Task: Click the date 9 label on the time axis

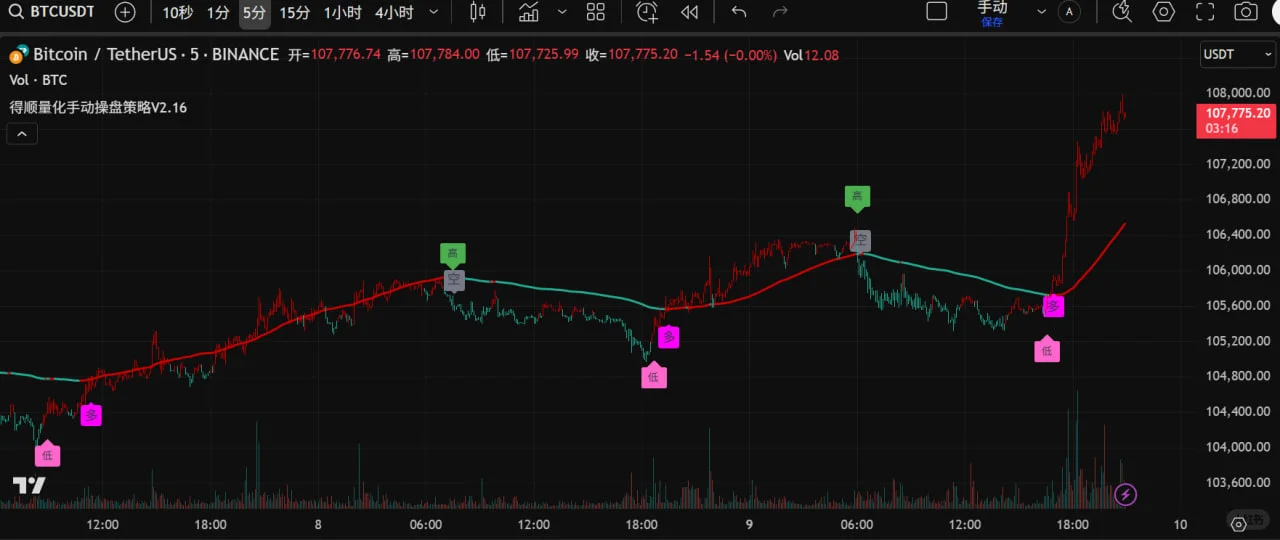Action: click(x=750, y=524)
